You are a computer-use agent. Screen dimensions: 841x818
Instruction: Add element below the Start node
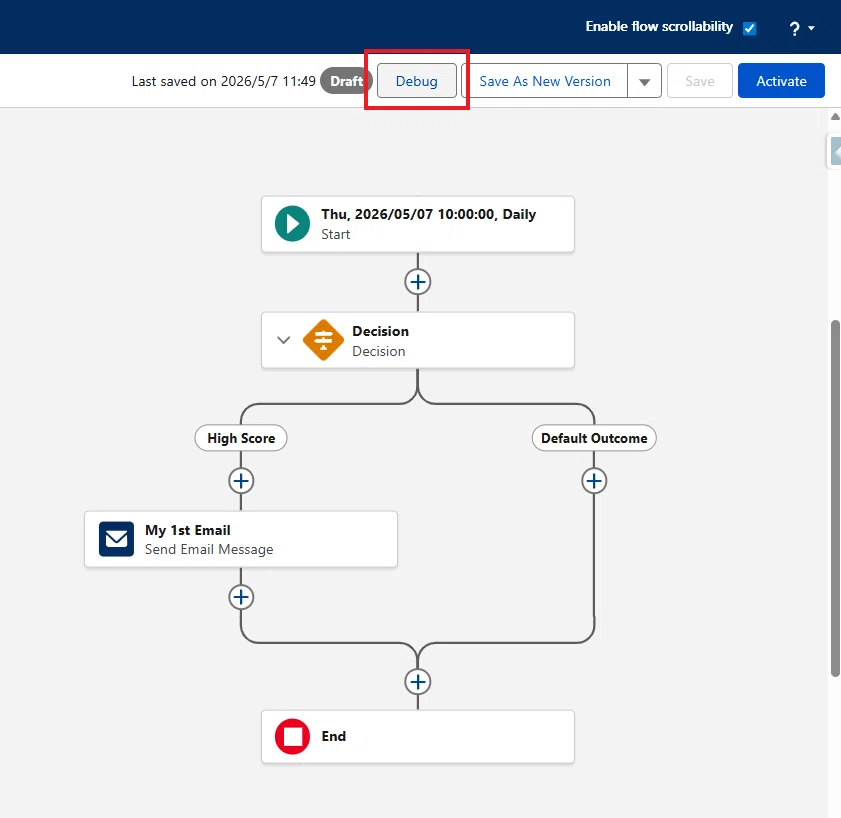click(418, 282)
